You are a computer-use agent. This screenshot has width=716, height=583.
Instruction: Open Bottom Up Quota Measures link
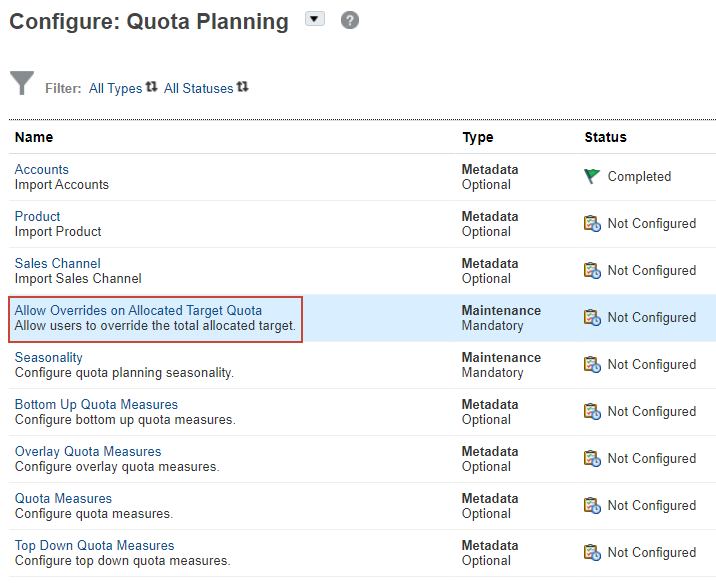click(x=96, y=404)
